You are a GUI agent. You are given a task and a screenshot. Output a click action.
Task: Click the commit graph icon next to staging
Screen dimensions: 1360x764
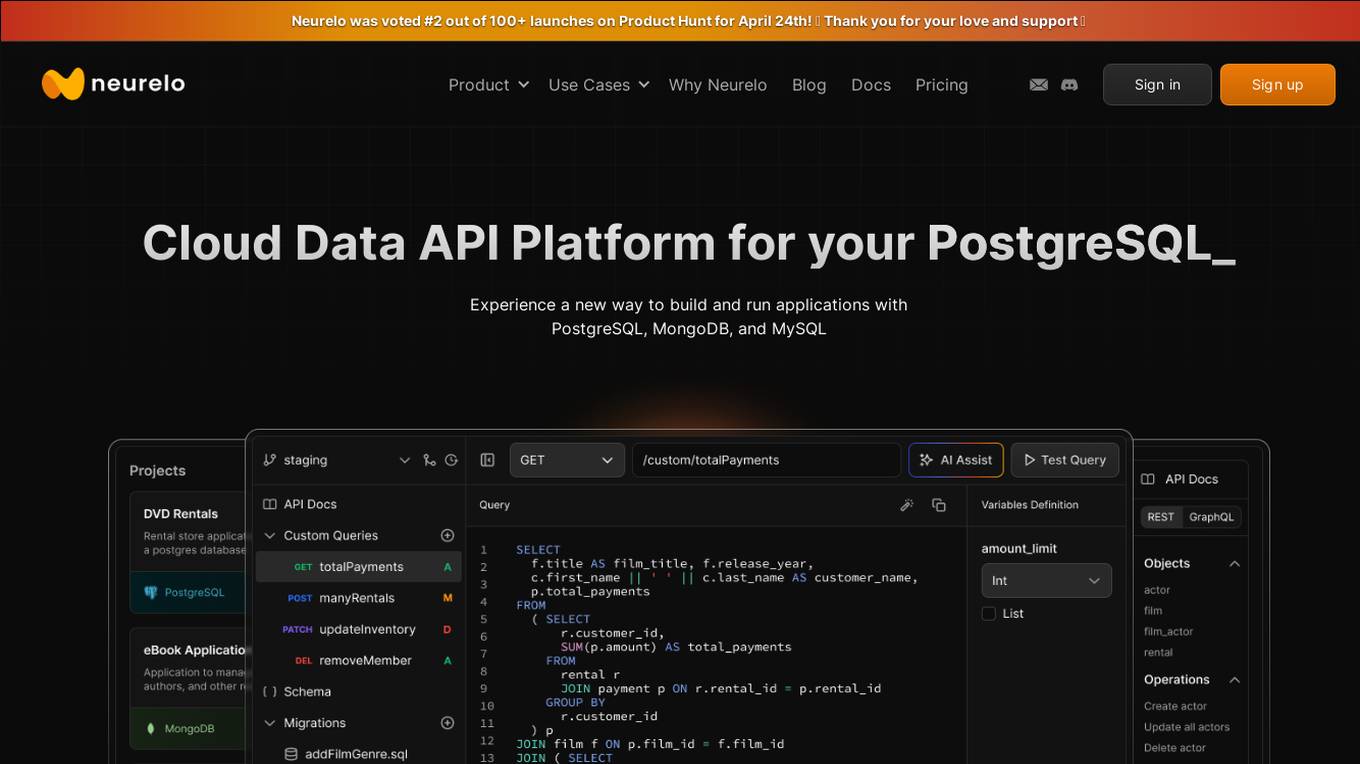click(x=429, y=460)
